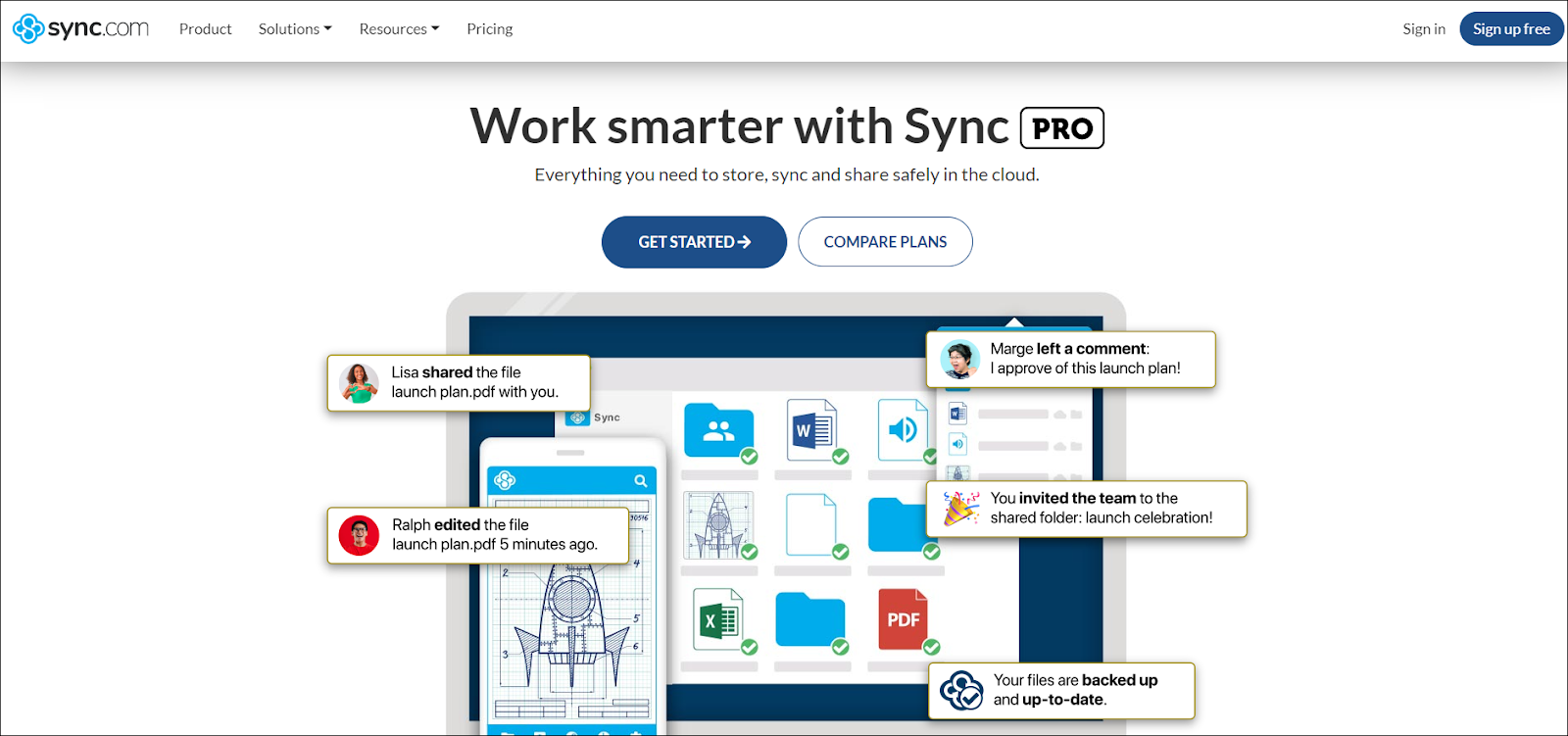1568x736 pixels.
Task: Click the Sign in link
Action: [1424, 29]
